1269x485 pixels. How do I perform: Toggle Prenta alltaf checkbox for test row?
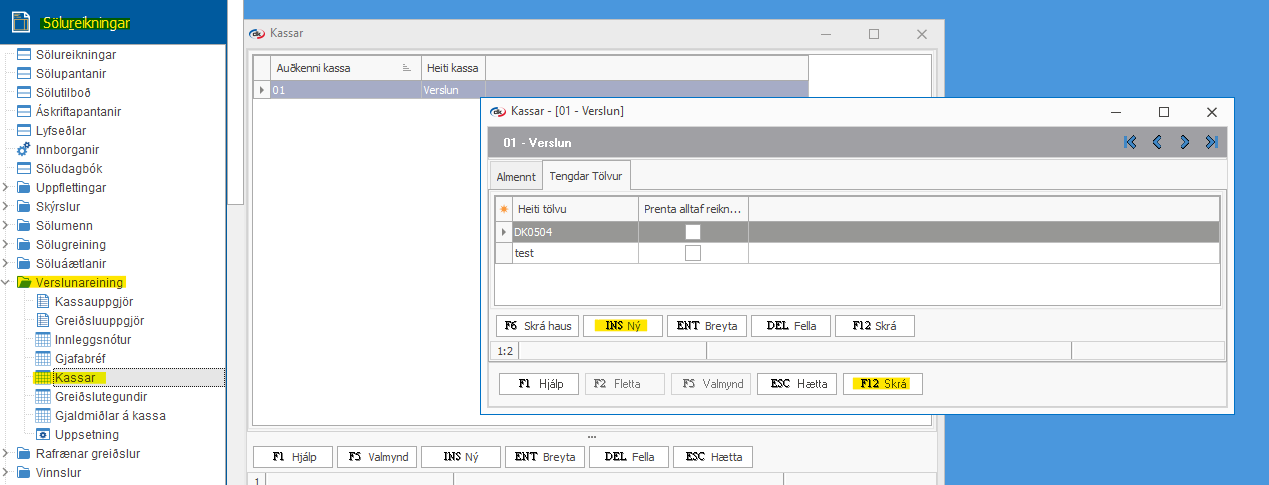[693, 254]
